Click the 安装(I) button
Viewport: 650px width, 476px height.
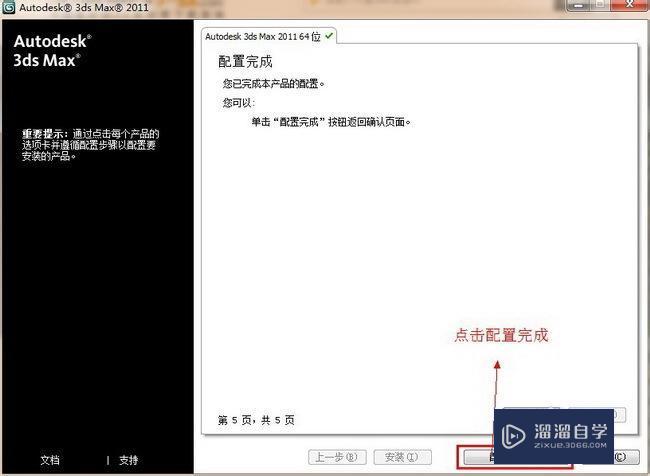click(403, 457)
